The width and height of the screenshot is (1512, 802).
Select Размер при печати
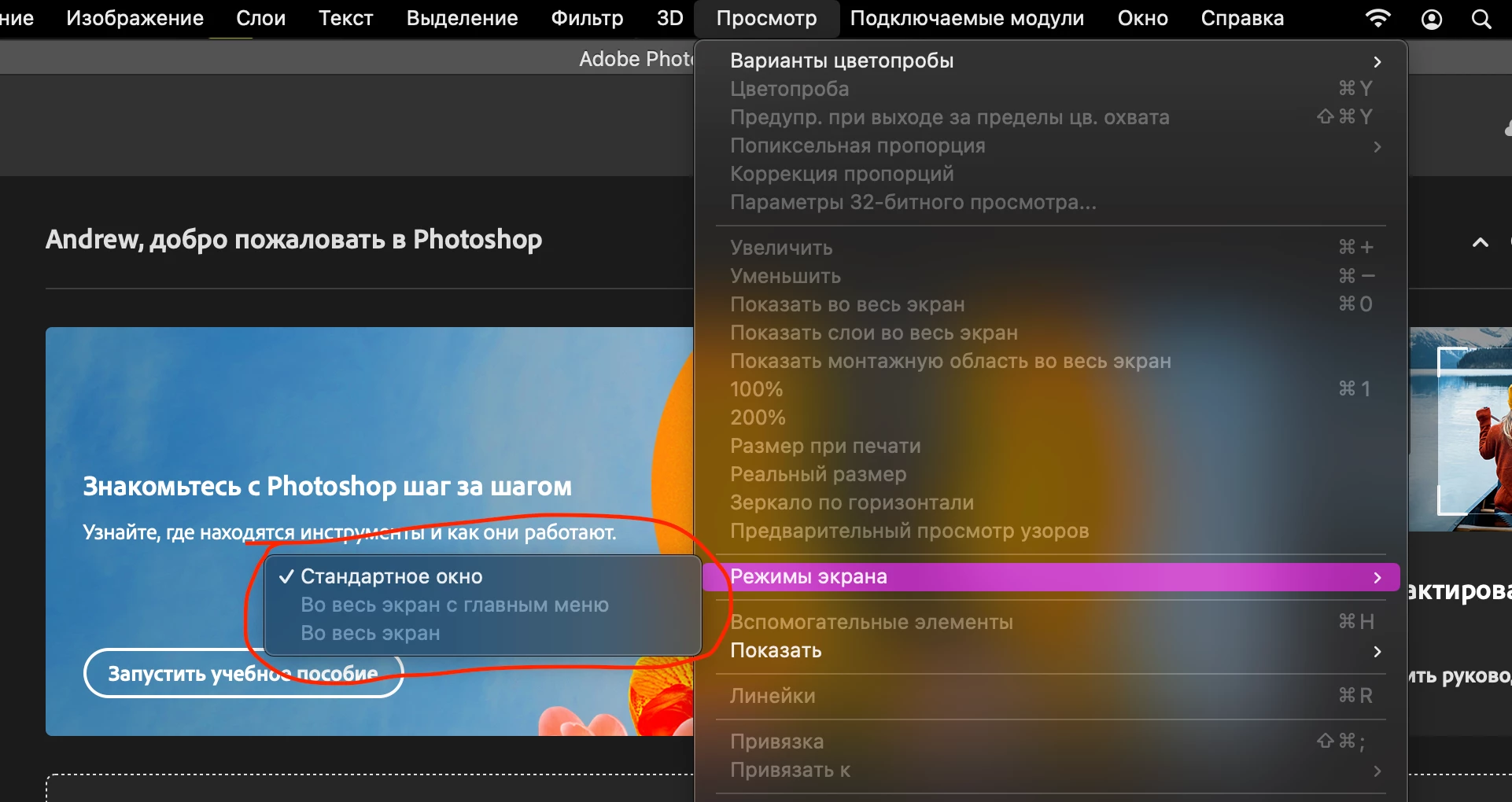click(1050, 446)
